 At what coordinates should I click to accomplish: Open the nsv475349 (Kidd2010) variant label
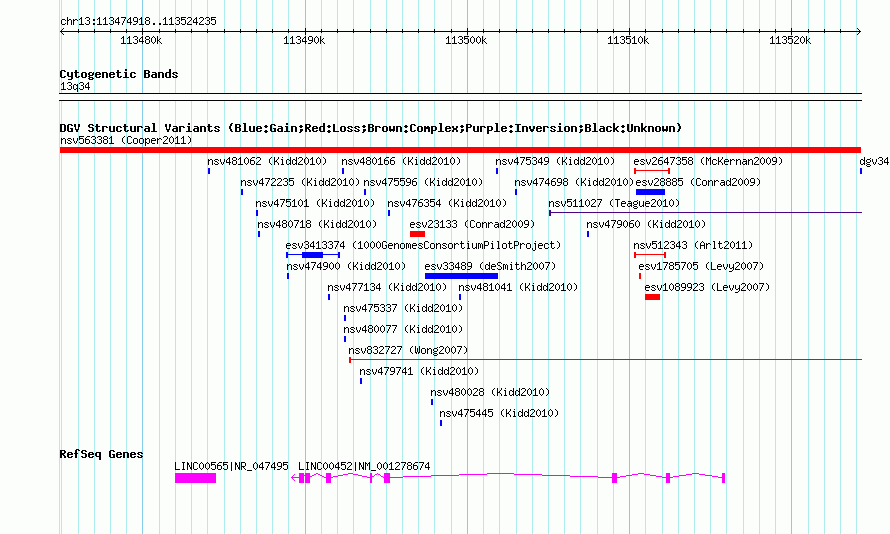pyautogui.click(x=555, y=161)
